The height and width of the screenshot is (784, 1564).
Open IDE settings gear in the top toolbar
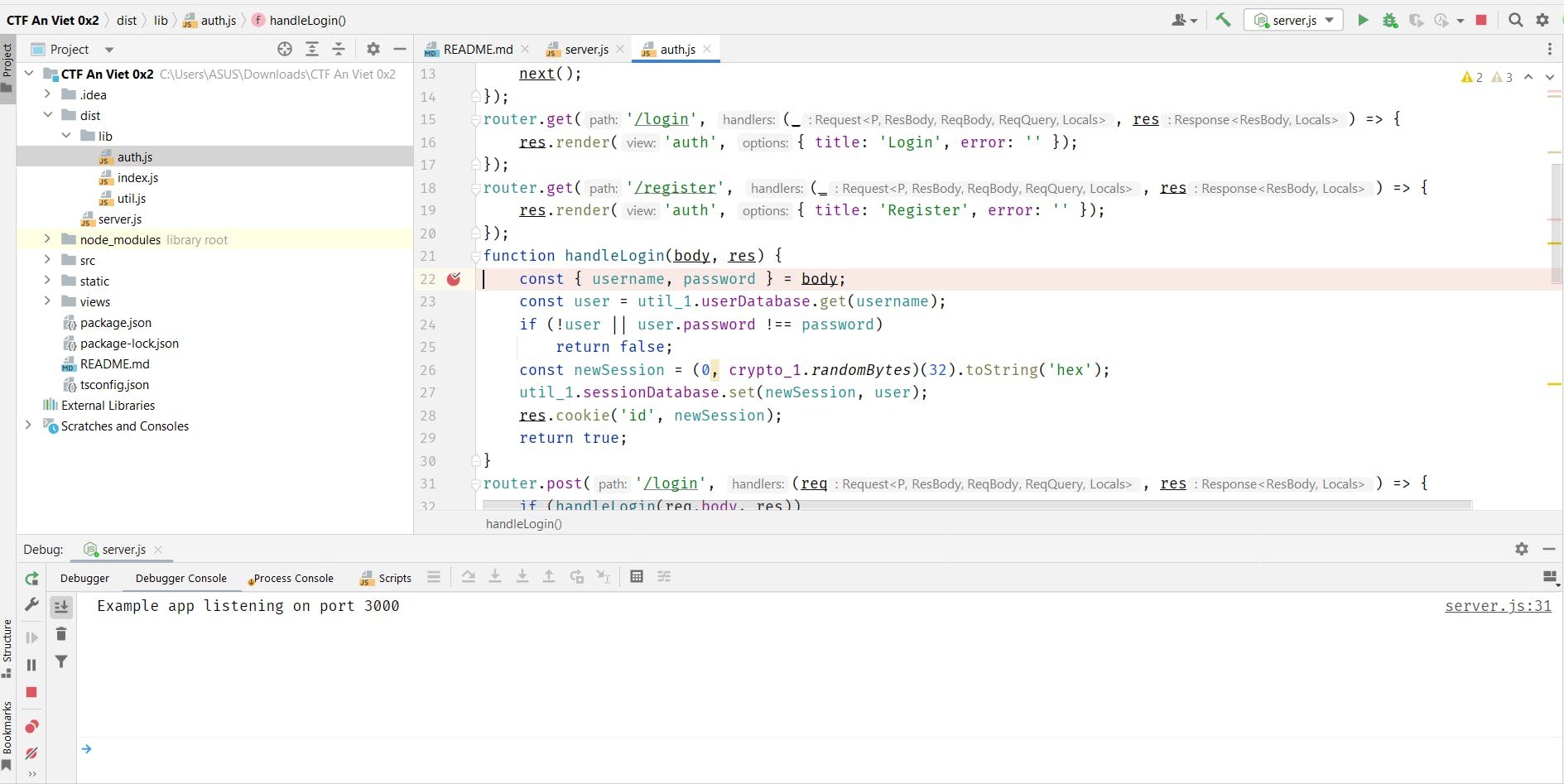tap(1542, 20)
